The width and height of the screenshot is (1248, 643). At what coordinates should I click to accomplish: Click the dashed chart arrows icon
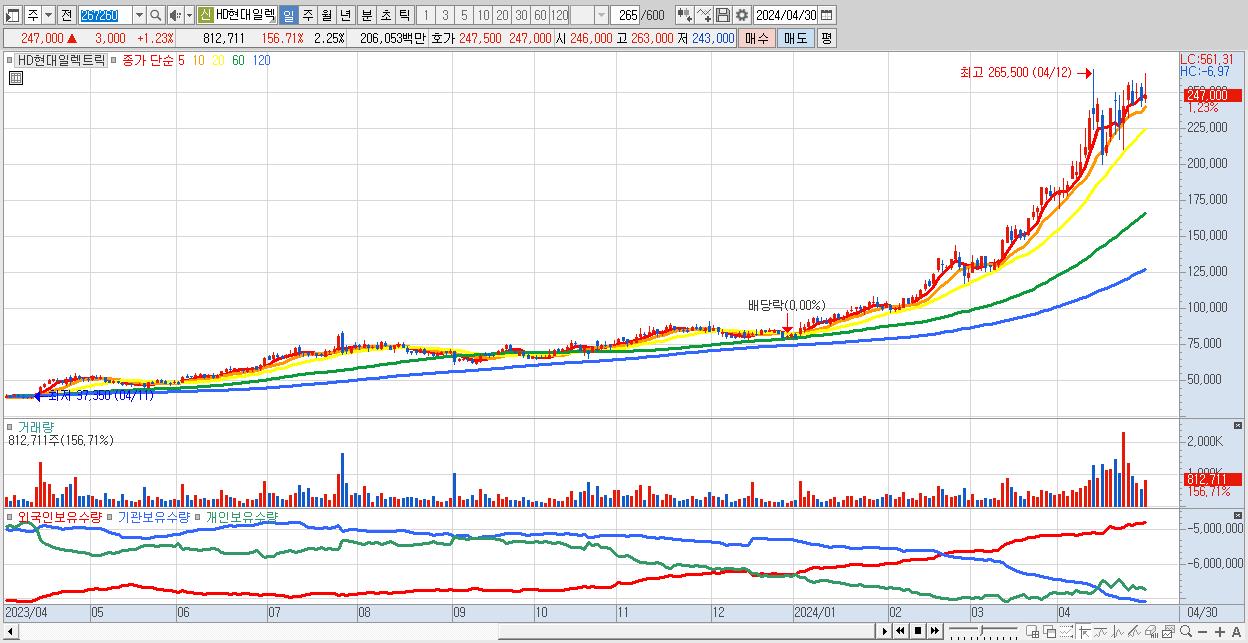click(1066, 632)
